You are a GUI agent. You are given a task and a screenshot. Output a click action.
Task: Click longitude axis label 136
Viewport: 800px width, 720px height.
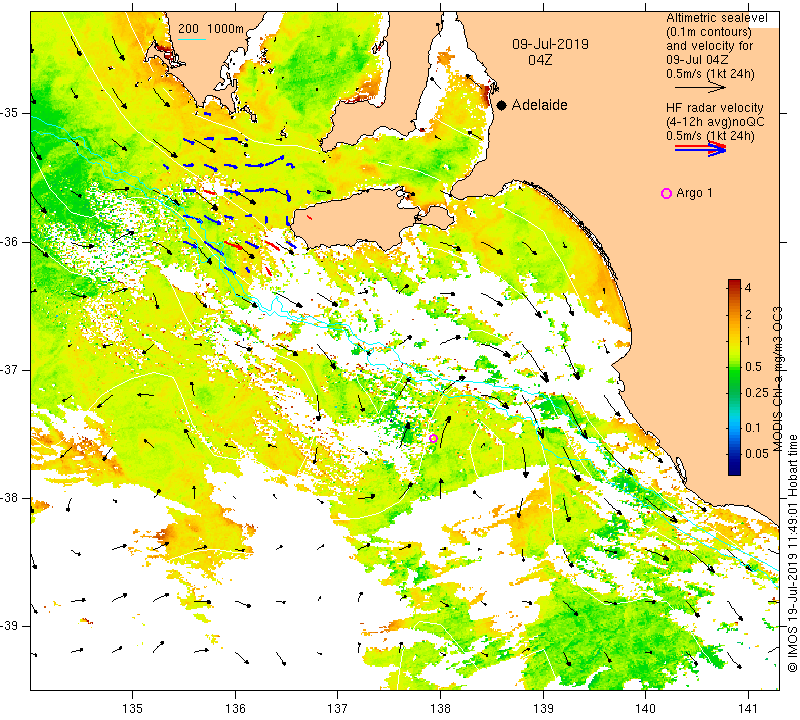click(x=235, y=709)
